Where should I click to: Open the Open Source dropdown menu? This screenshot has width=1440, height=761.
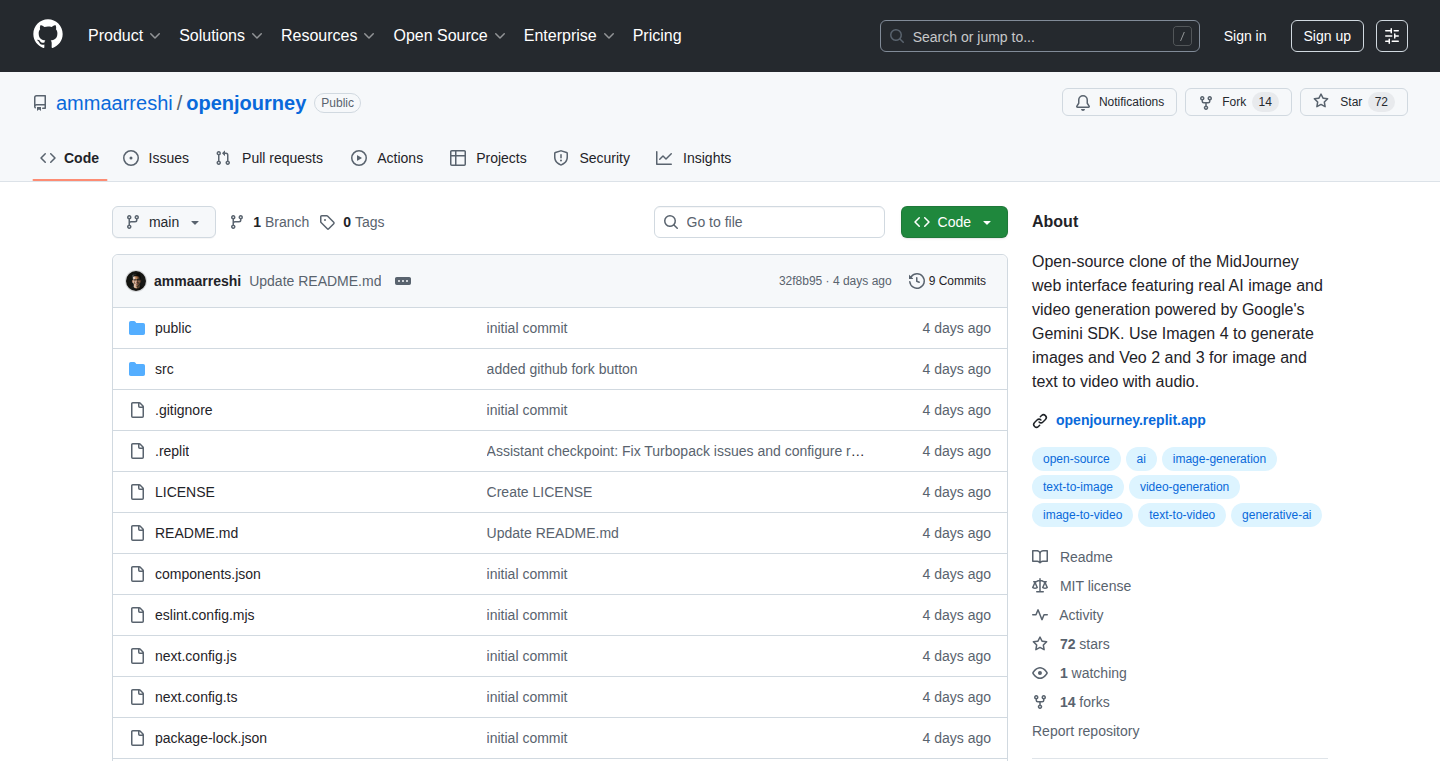pos(449,35)
